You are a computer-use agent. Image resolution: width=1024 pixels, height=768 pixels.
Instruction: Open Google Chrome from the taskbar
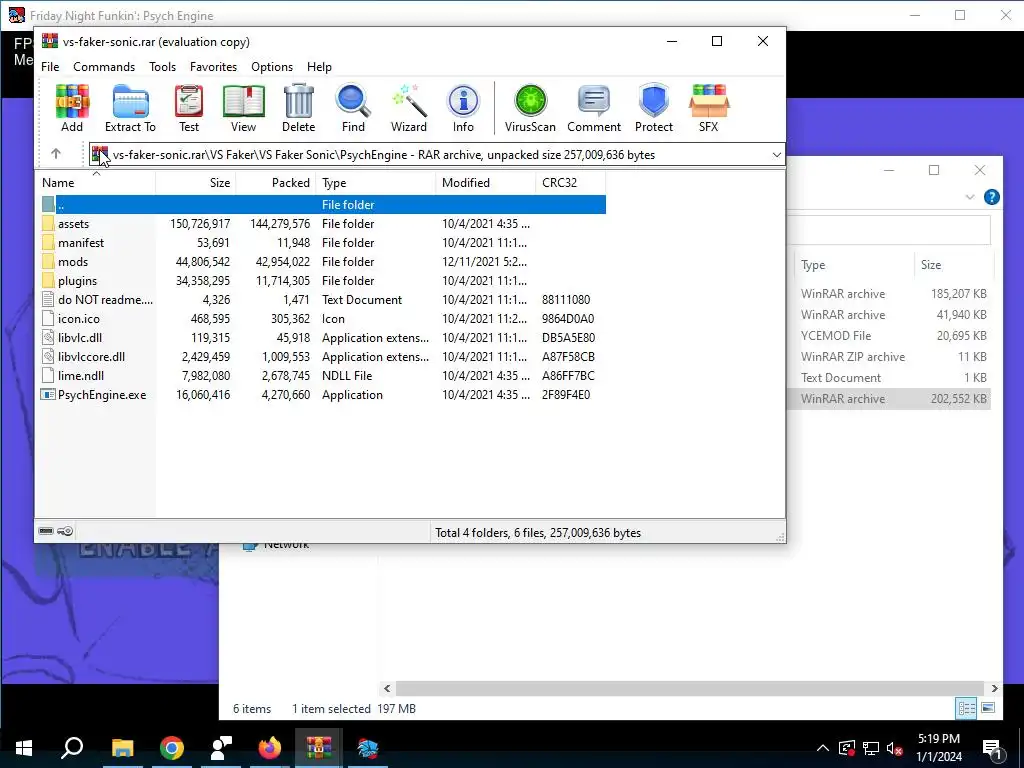coord(171,748)
